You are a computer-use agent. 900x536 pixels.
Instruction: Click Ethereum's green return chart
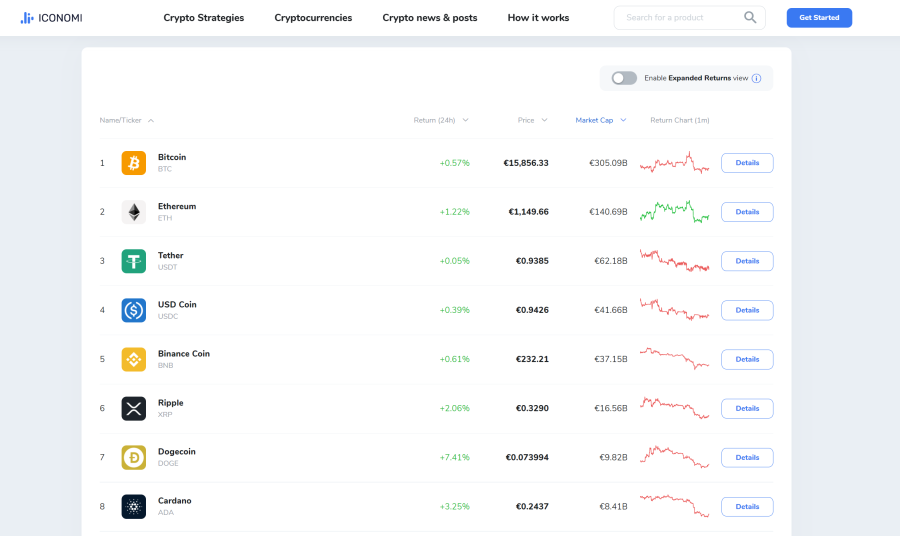tap(674, 212)
